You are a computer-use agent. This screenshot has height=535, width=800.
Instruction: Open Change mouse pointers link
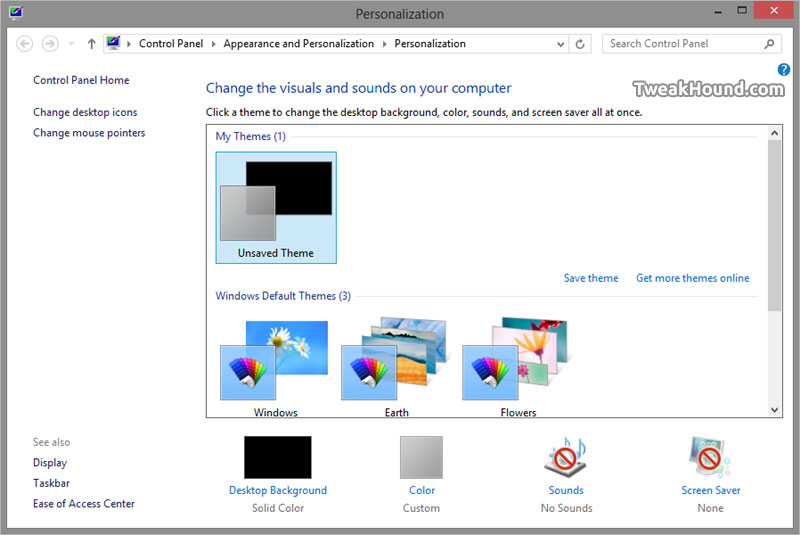89,133
